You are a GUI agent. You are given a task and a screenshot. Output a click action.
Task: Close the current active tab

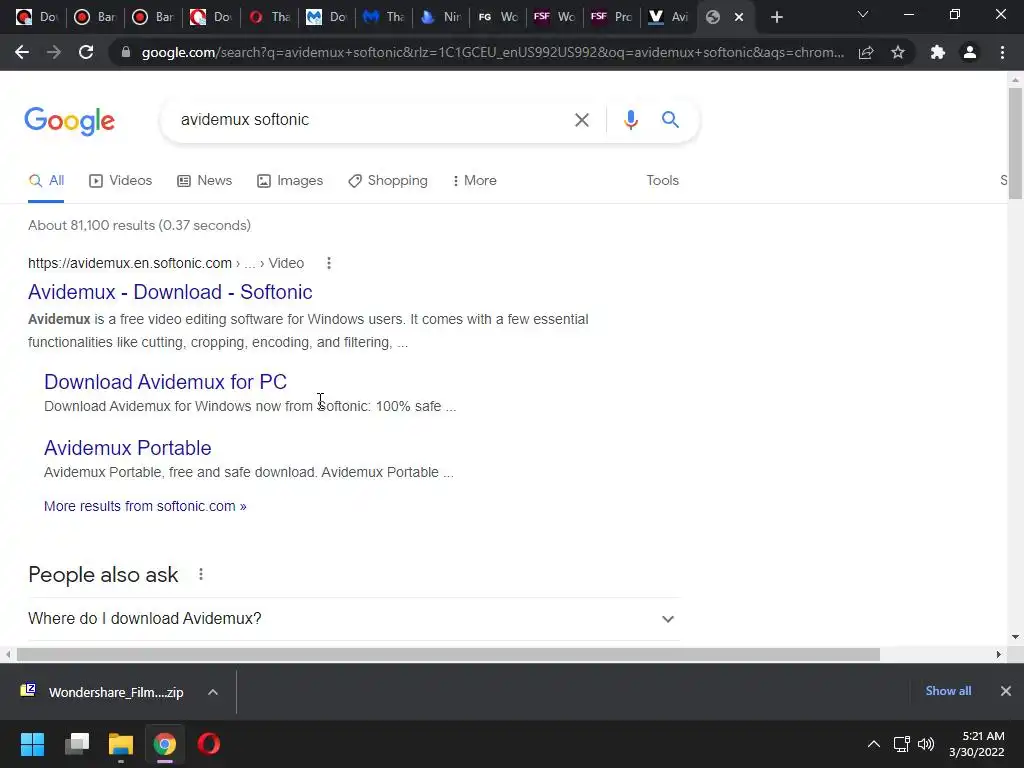click(739, 17)
